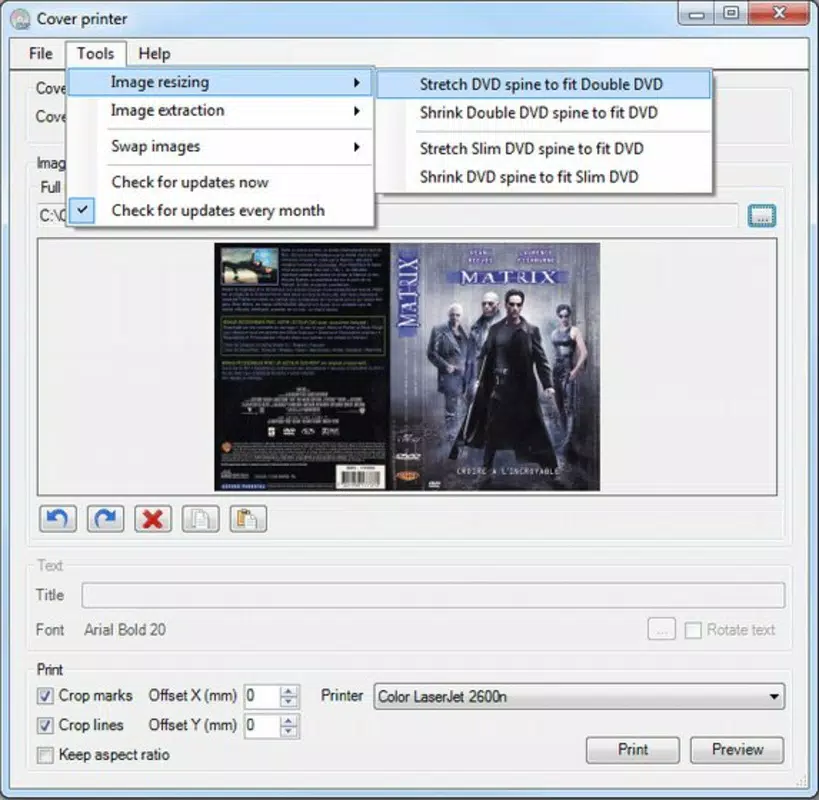
Task: Decrease the Offset X value
Action: (288, 702)
